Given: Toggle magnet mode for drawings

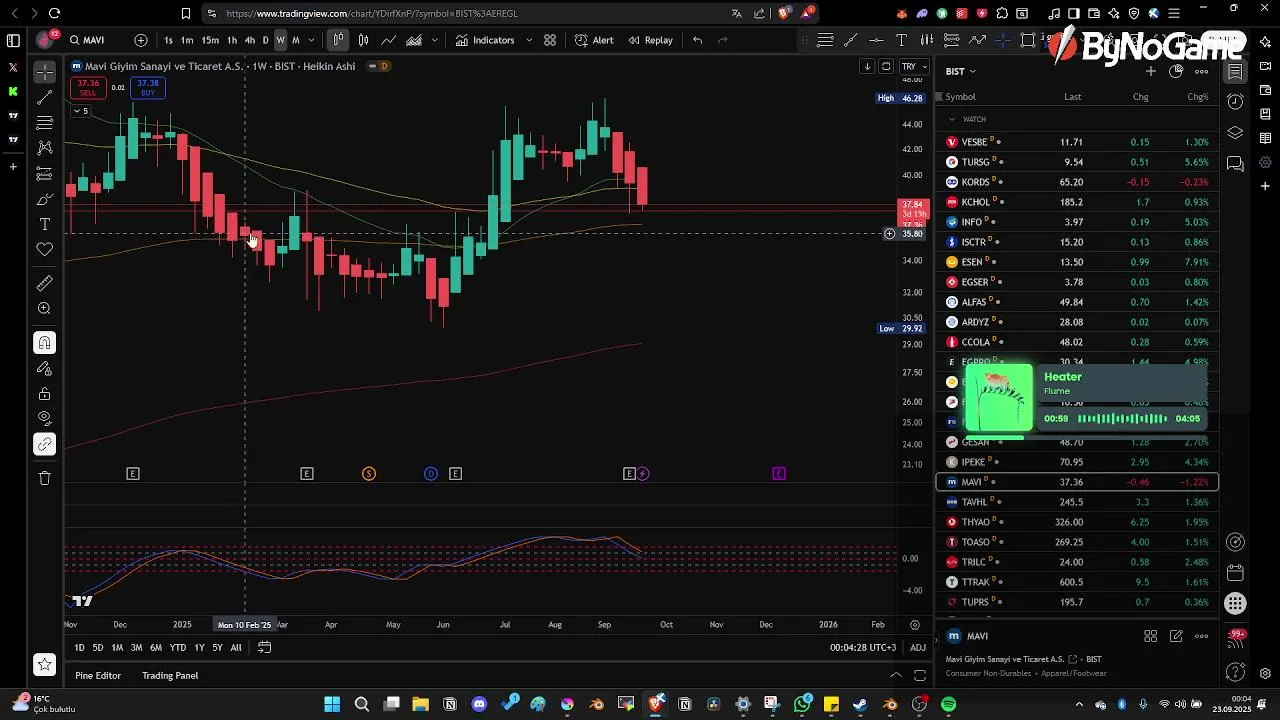Looking at the screenshot, I should [44, 343].
